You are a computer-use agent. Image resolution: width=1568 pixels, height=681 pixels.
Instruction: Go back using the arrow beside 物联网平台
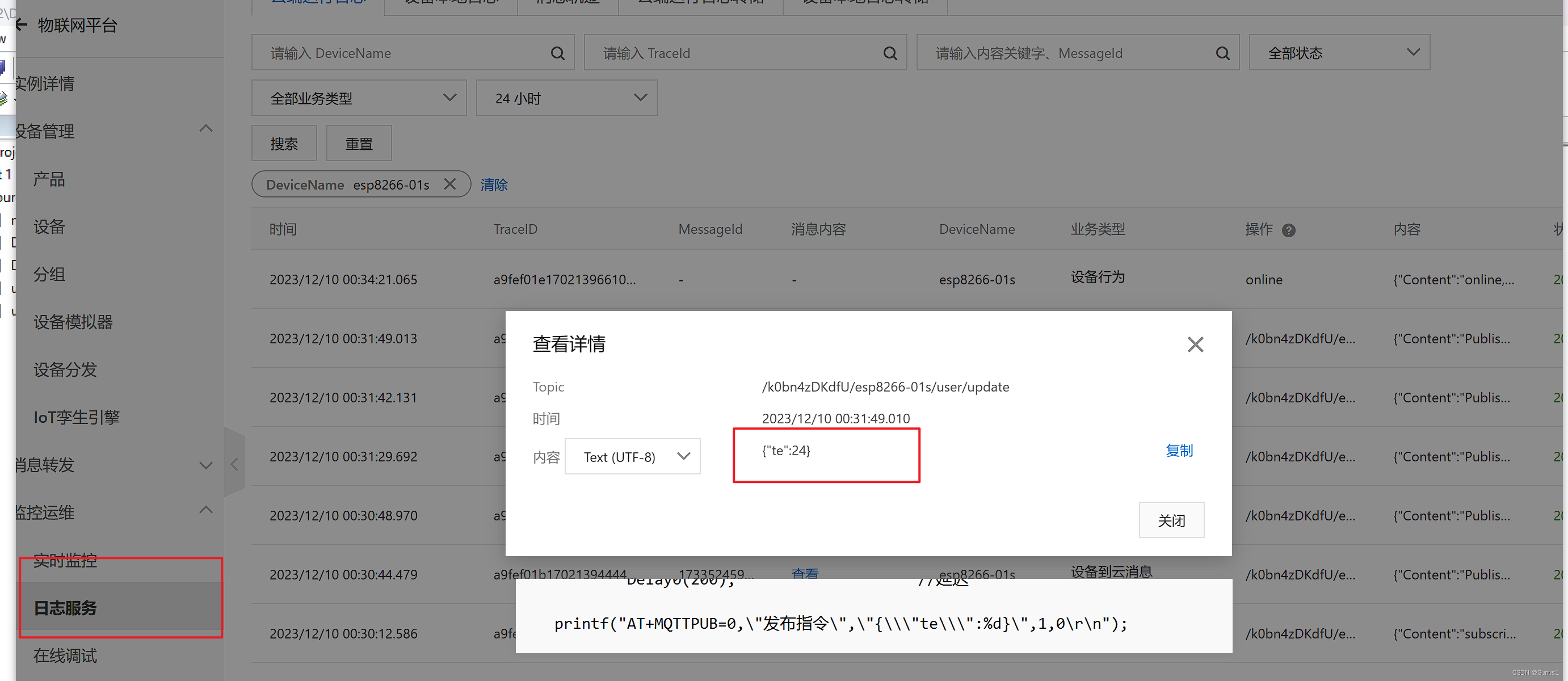tap(22, 25)
